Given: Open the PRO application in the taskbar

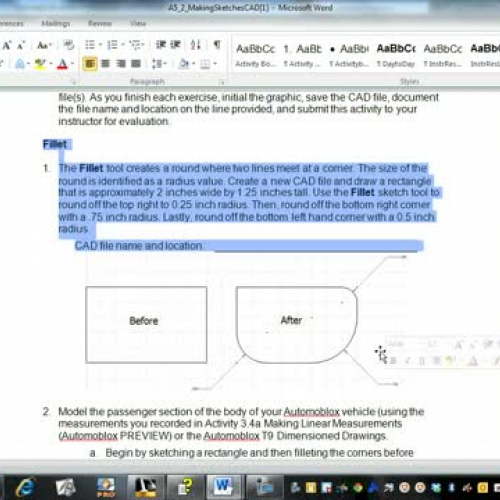Looking at the screenshot, I should (x=105, y=488).
